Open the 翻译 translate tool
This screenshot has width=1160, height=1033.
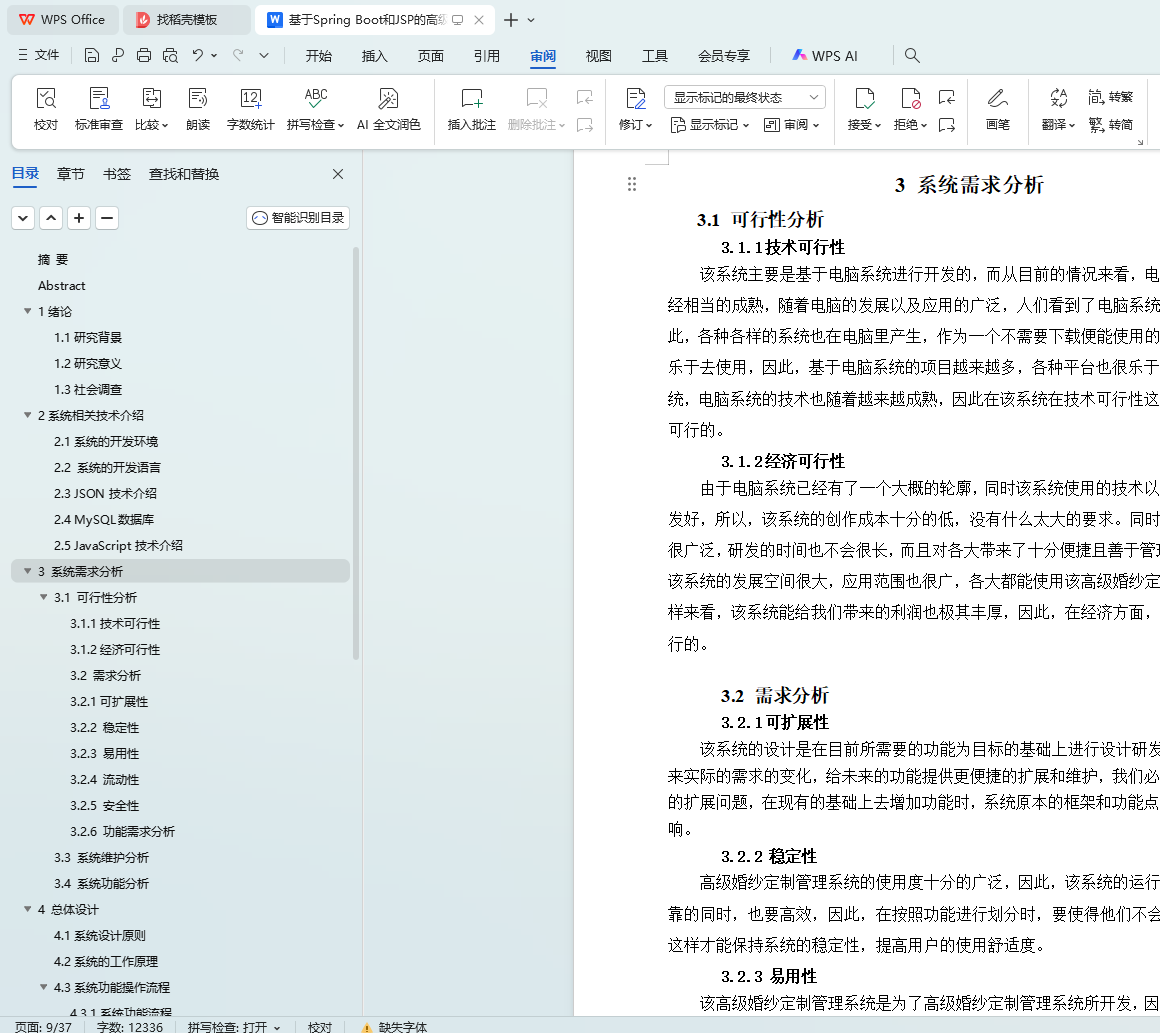point(1058,109)
